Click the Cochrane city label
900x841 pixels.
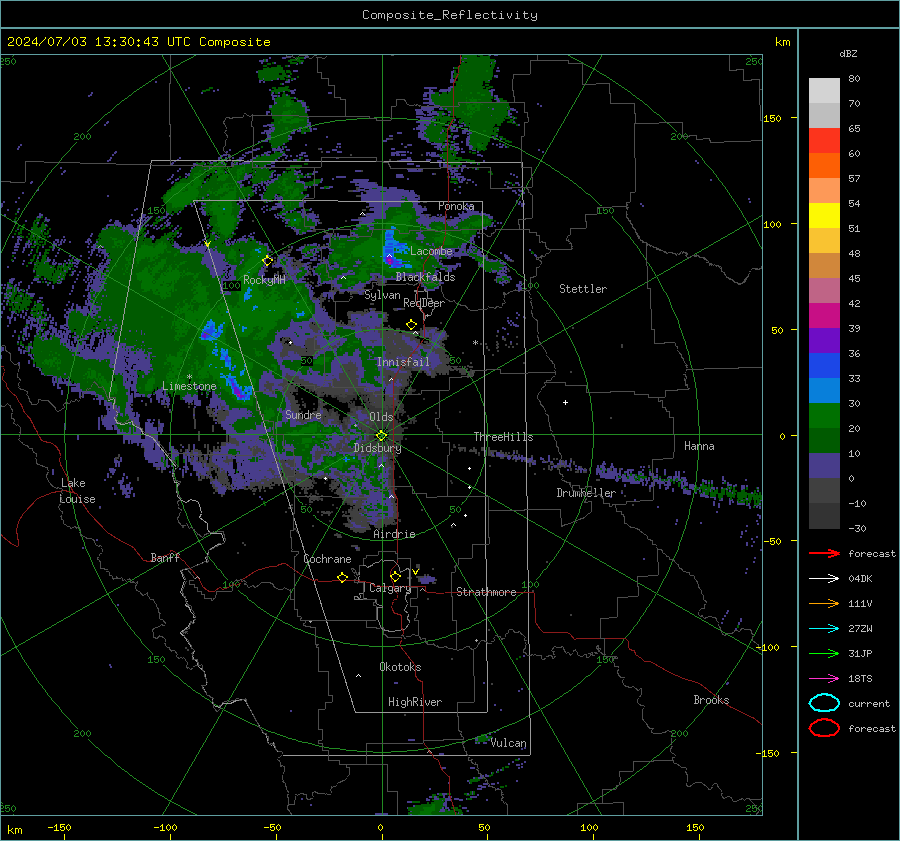coord(327,559)
